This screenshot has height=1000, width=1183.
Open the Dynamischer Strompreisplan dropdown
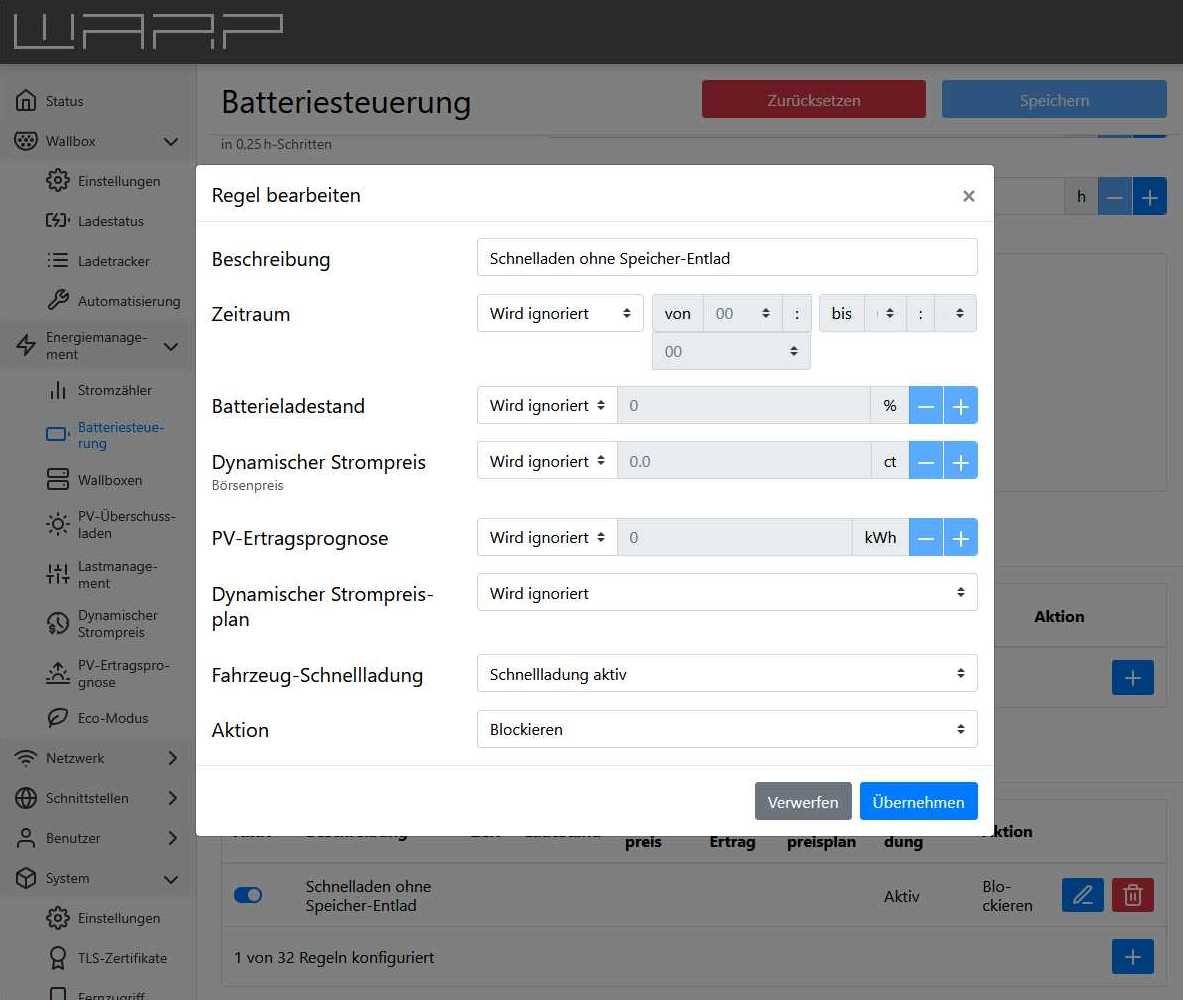726,593
